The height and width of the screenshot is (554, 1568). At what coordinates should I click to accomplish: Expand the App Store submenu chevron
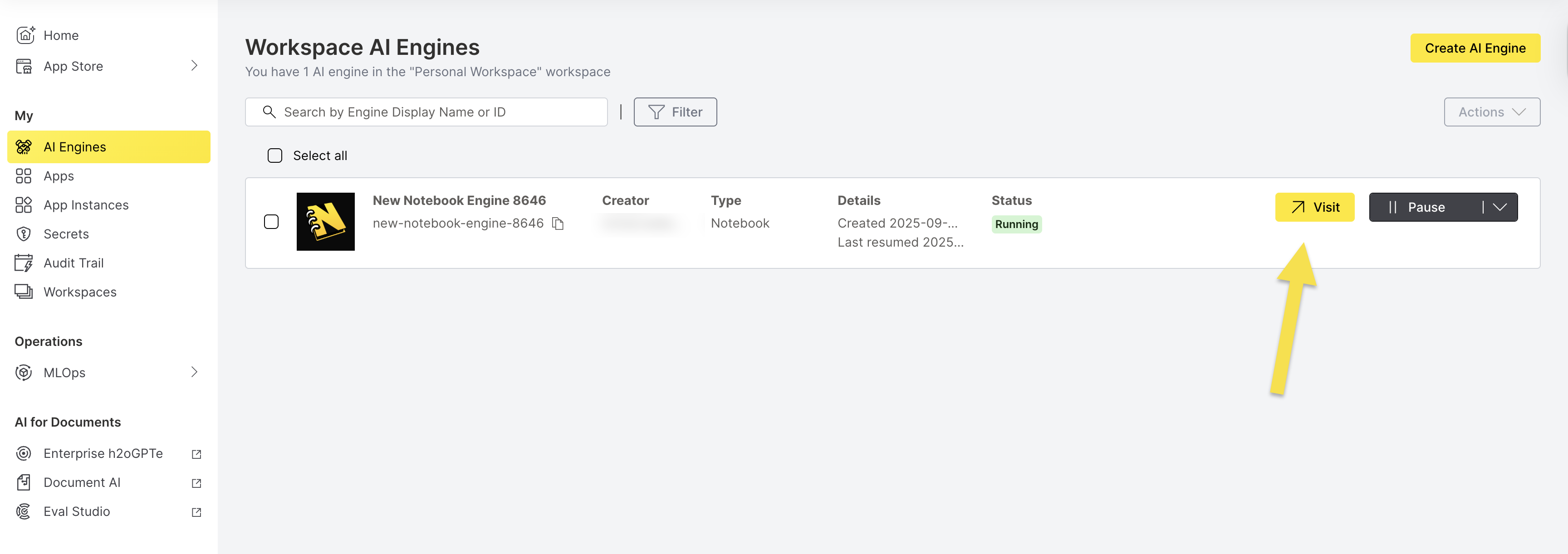click(x=194, y=66)
